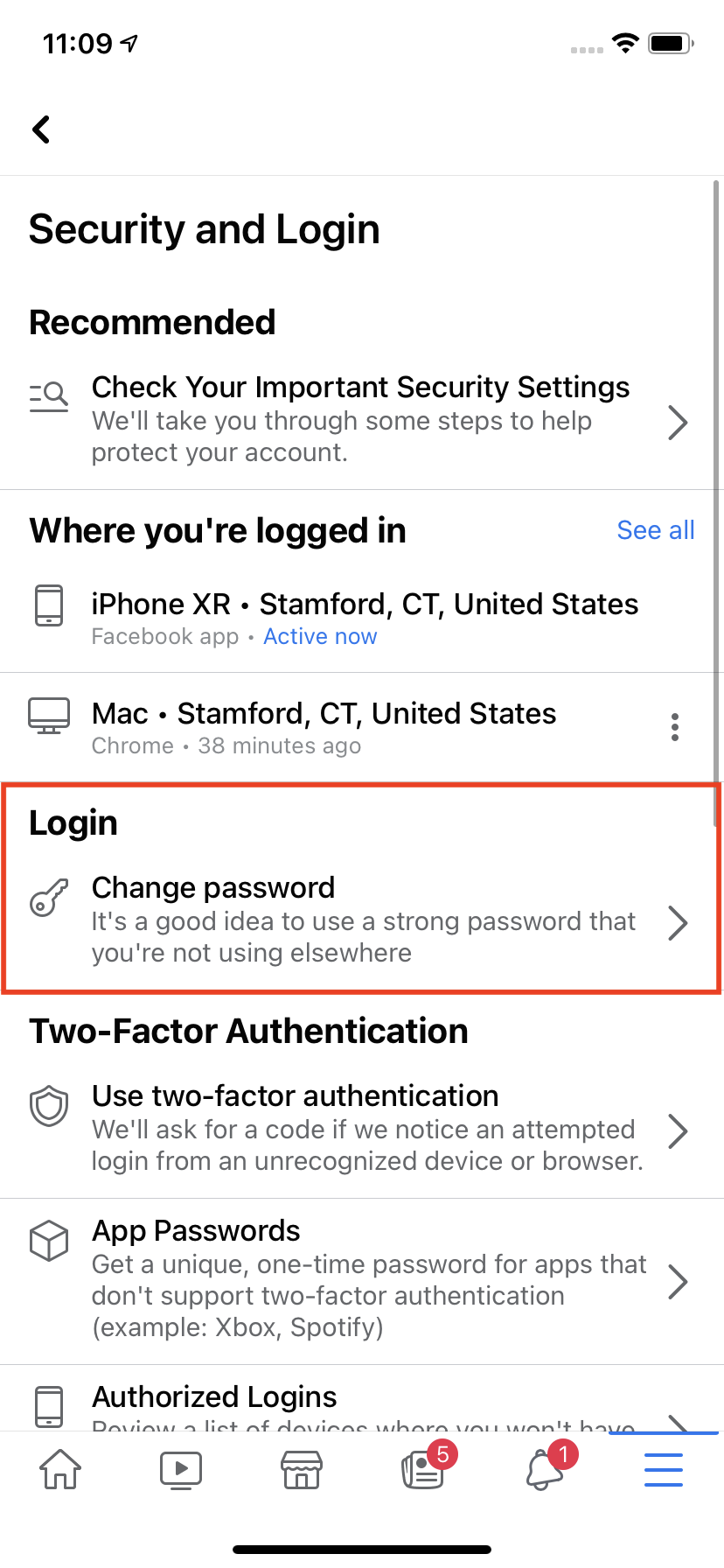The height and width of the screenshot is (1568, 724).
Task: Open options for the Mac Chrome session
Action: coord(675,726)
